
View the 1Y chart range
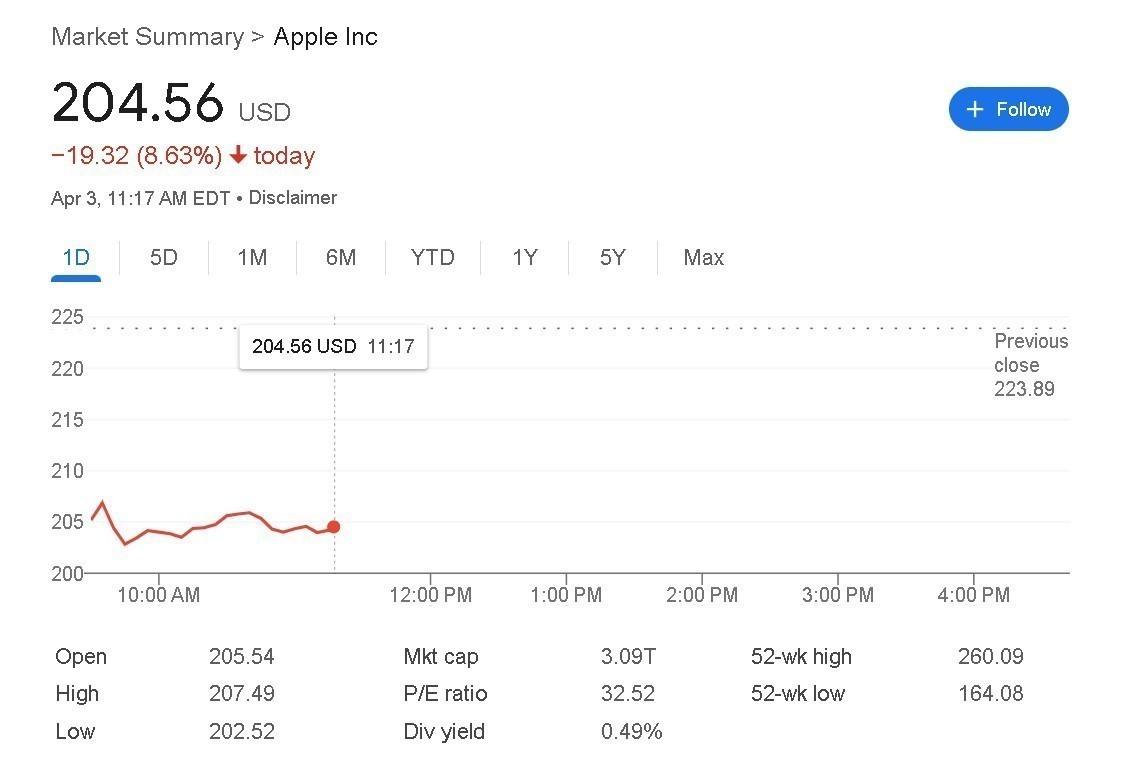(x=525, y=258)
